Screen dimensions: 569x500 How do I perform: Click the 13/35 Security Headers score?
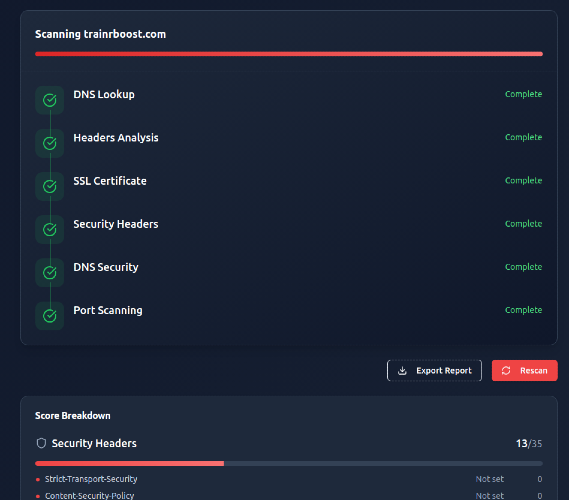pos(529,443)
